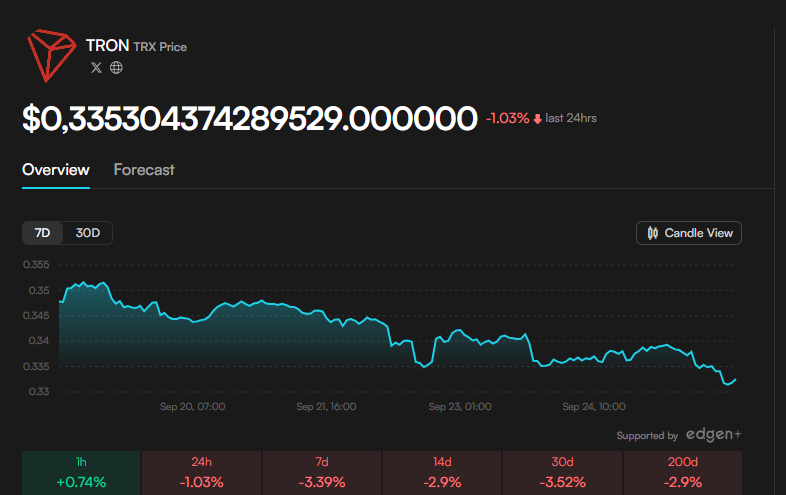Click the 0.33 y-axis label

[39, 392]
